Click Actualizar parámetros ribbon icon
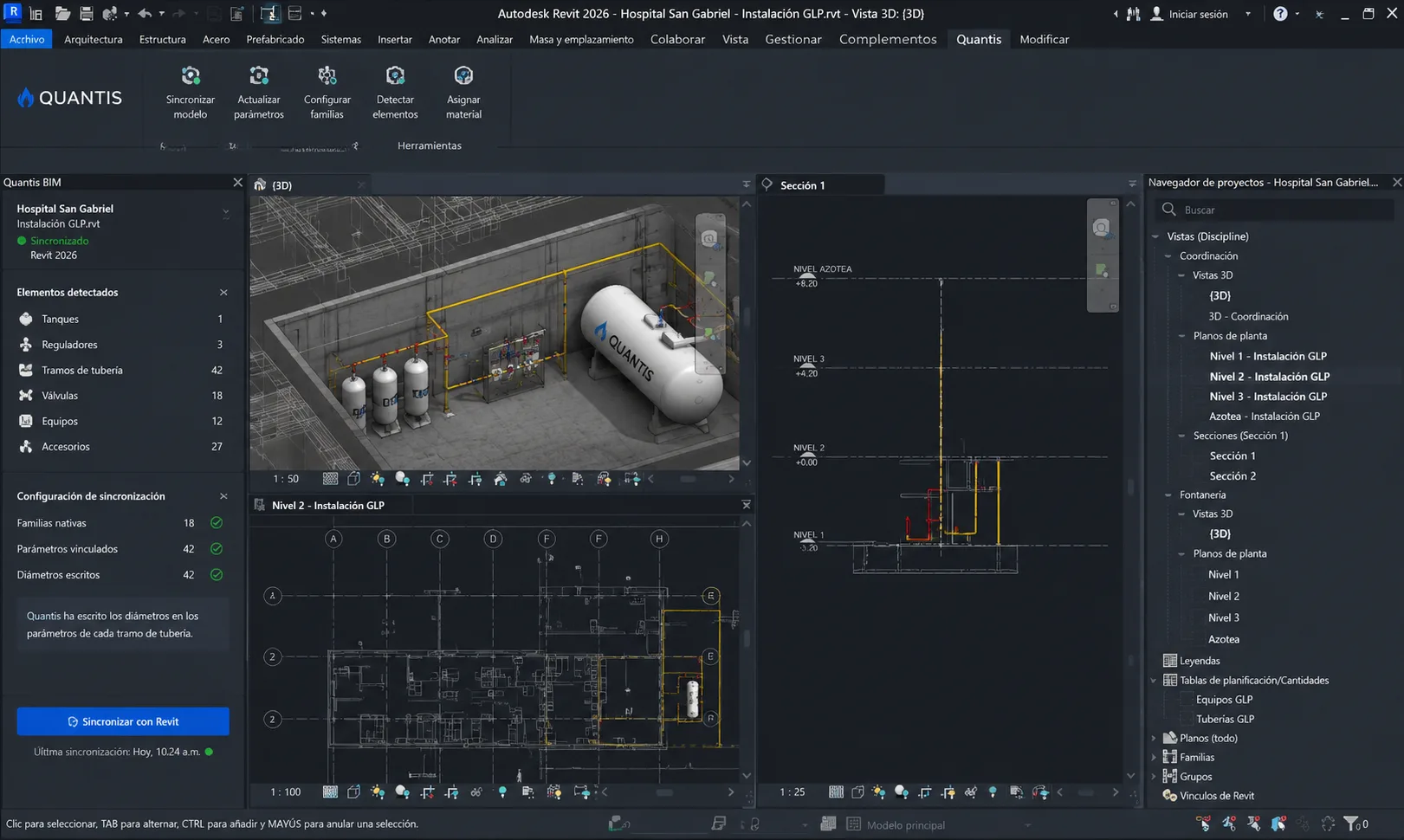1404x840 pixels. tap(258, 76)
